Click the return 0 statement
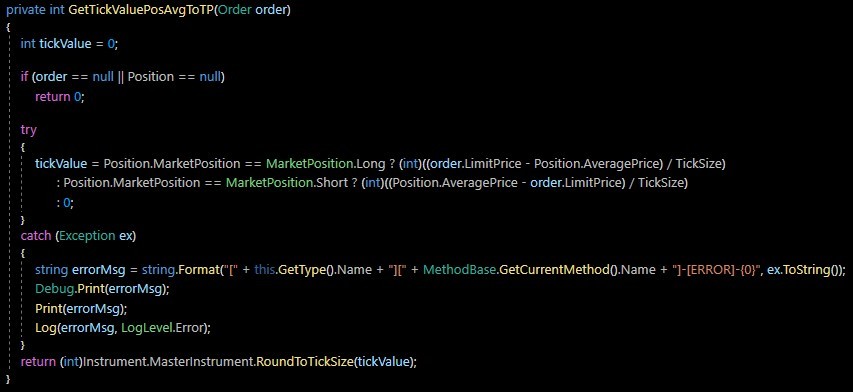The height and width of the screenshot is (392, 853). pyautogui.click(x=60, y=97)
